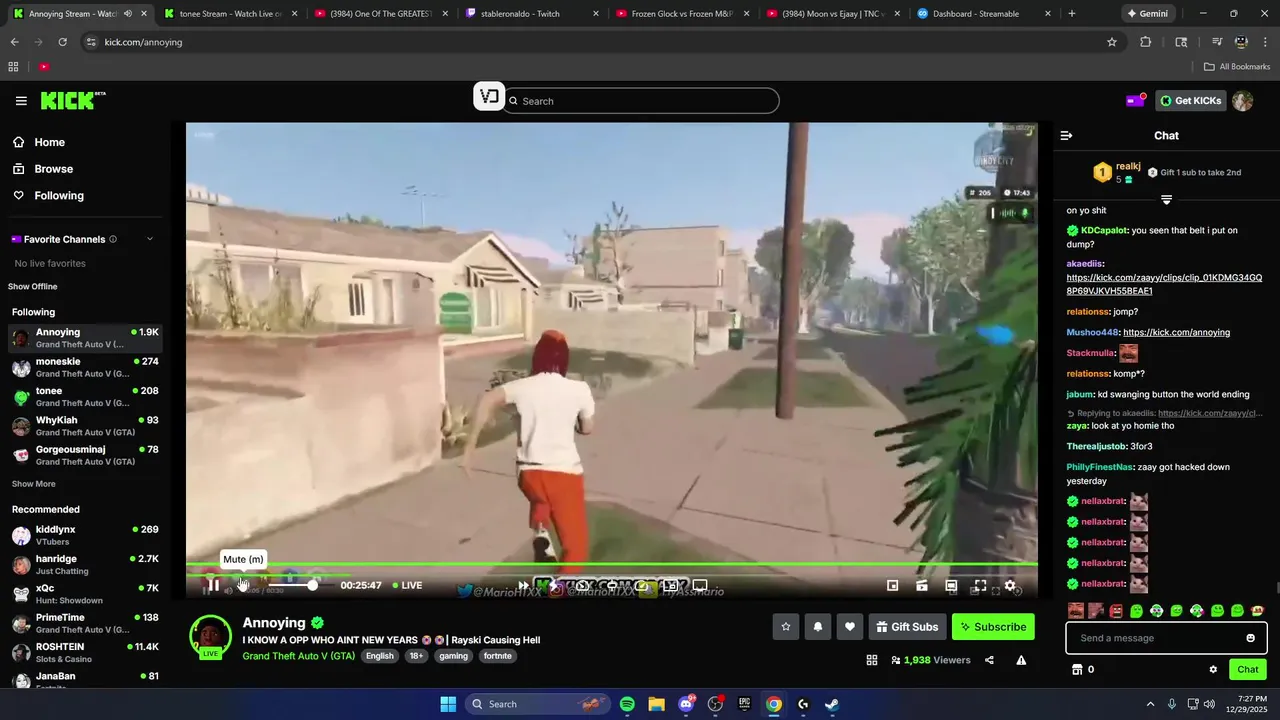The height and width of the screenshot is (720, 1280).
Task: Switch to the stableronaldo Twitch tab
Action: pyautogui.click(x=530, y=14)
